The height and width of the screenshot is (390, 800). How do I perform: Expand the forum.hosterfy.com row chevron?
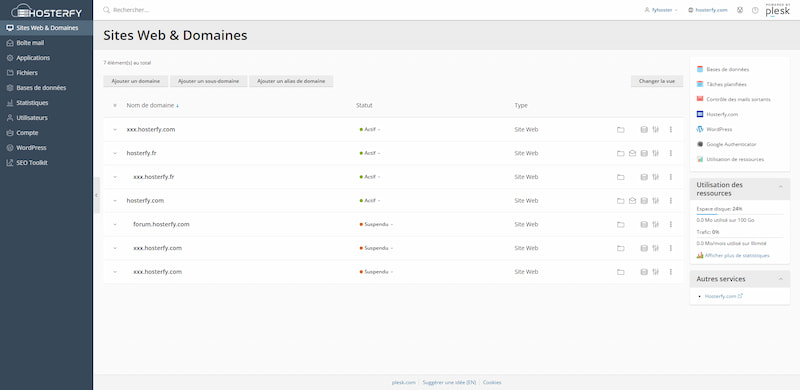(x=115, y=224)
